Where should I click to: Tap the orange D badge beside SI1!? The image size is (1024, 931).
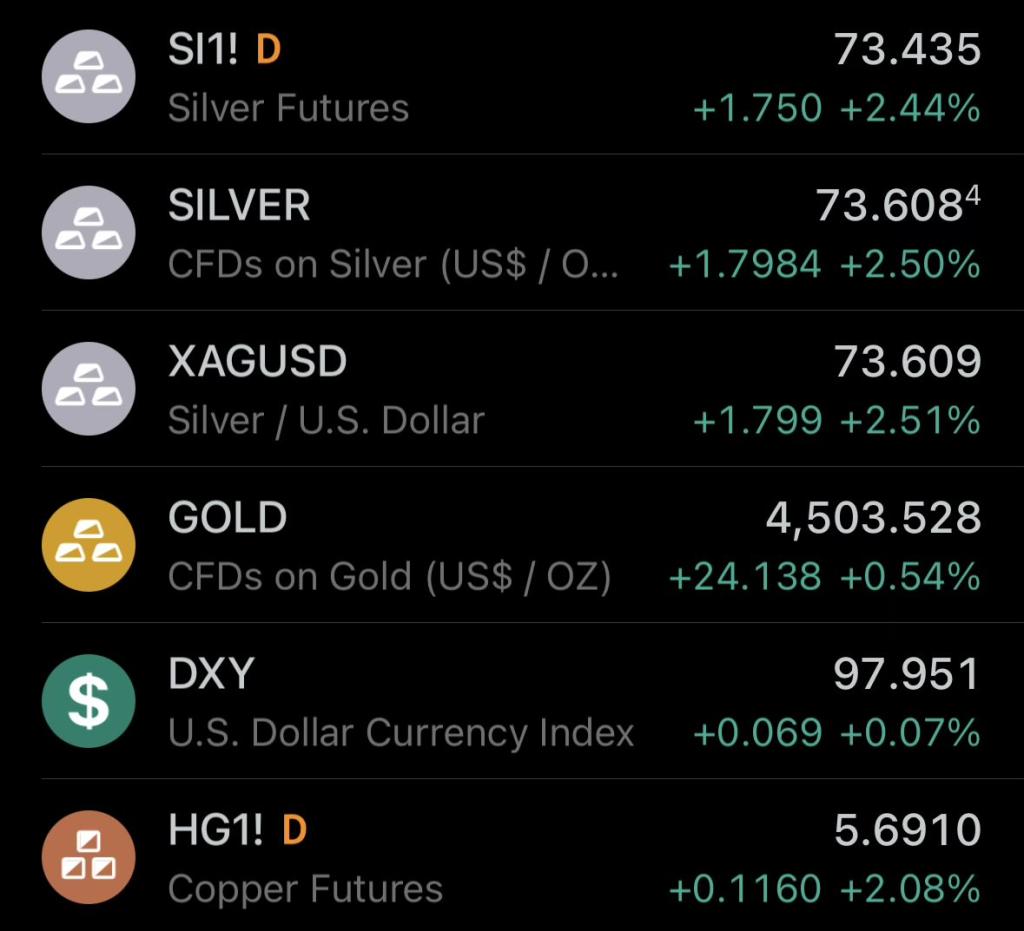(268, 50)
